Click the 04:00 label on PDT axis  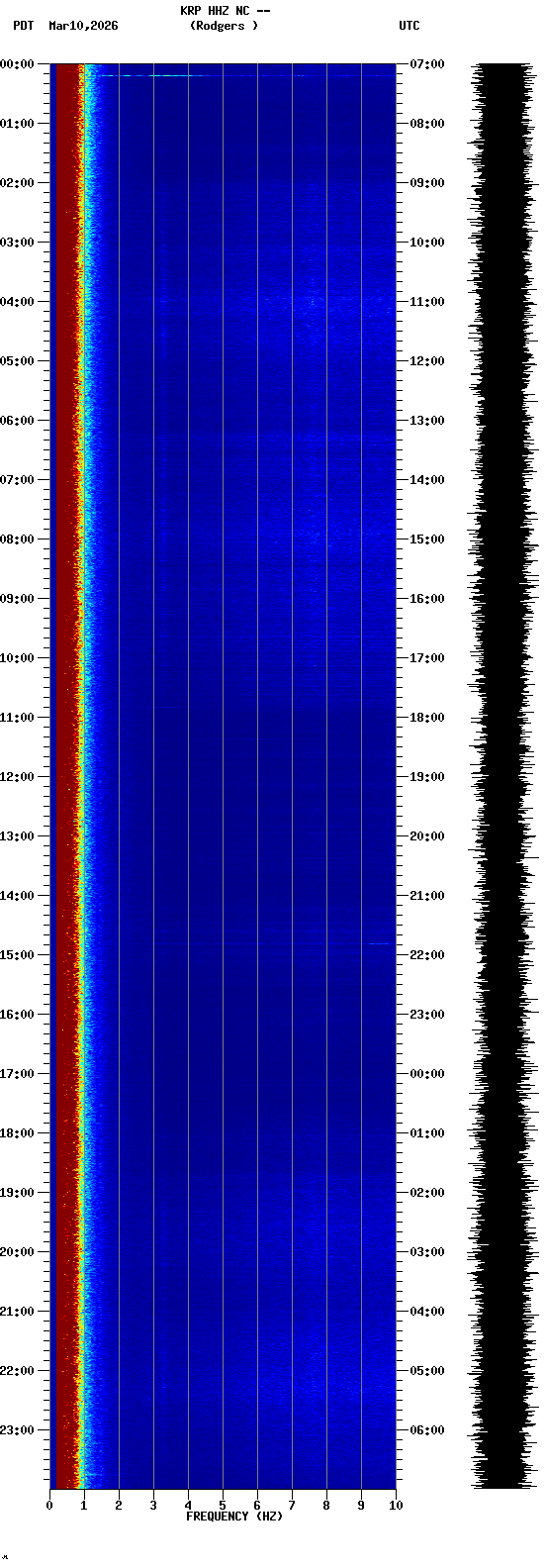coord(18,302)
